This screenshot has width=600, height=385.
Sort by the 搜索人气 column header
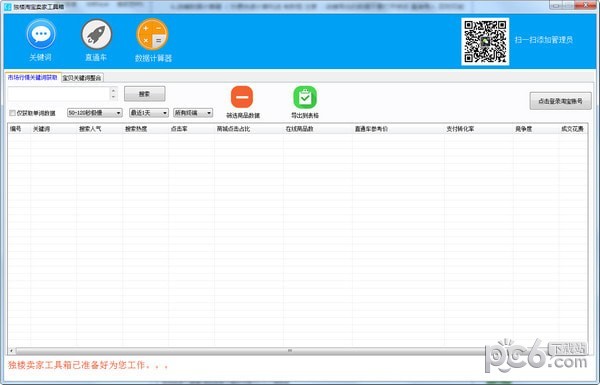99,129
